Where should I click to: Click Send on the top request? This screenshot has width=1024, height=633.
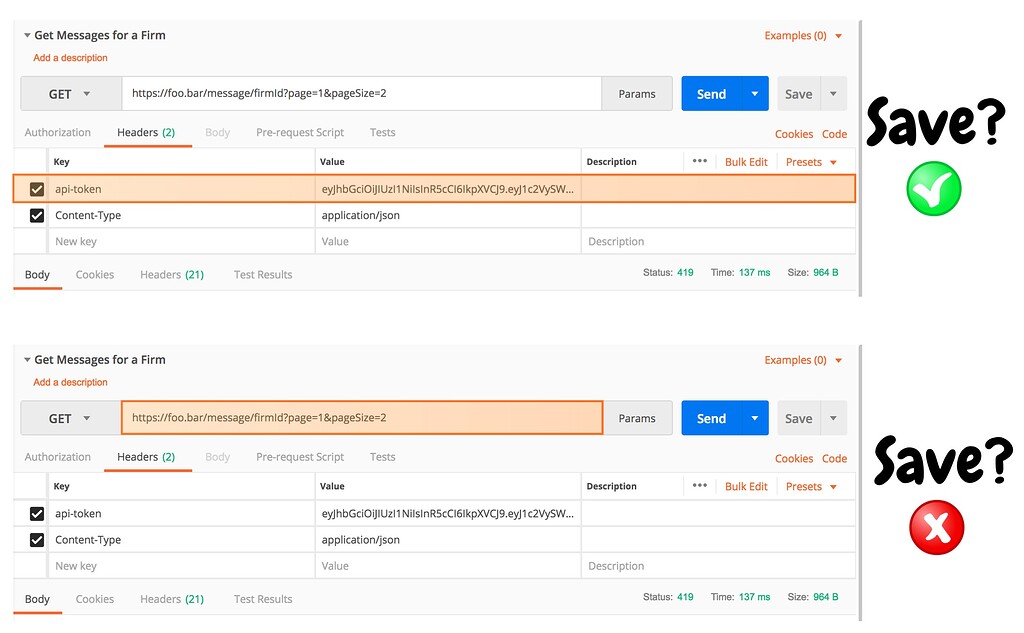pyautogui.click(x=711, y=93)
